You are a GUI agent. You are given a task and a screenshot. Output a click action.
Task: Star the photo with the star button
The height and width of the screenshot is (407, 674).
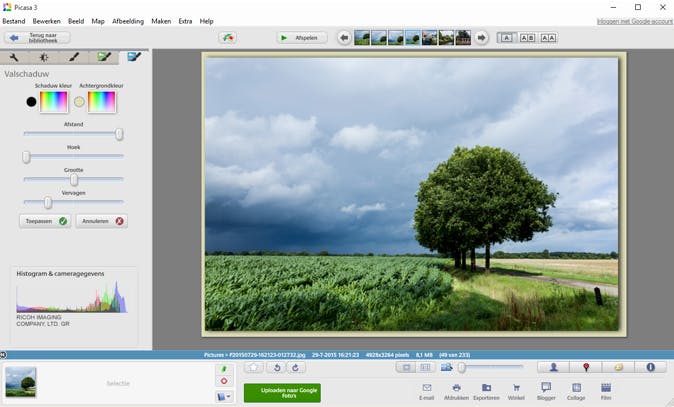pyautogui.click(x=254, y=367)
